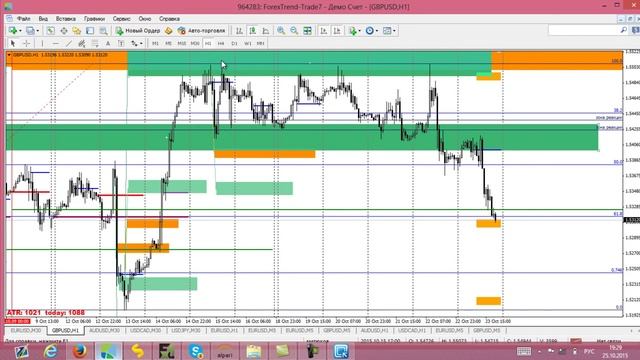Viewport: 640px width, 360px height.
Task: Open the Графики menu
Action: click(x=94, y=19)
